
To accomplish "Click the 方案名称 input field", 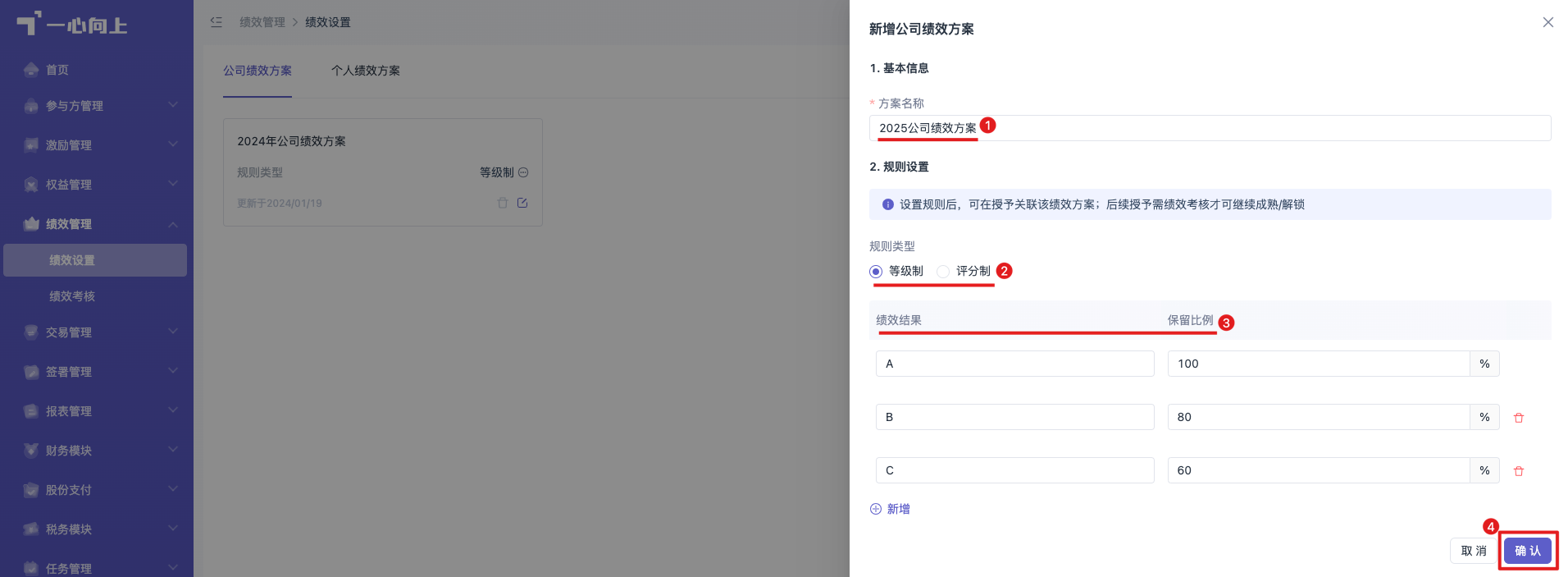I will click(1210, 128).
